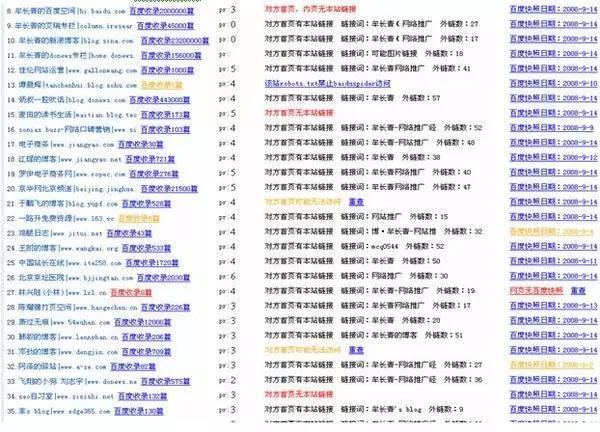Screen dimensions: 600x432
Task: Open 百度收录156000篇 link in row 11
Action: pos(171,55)
